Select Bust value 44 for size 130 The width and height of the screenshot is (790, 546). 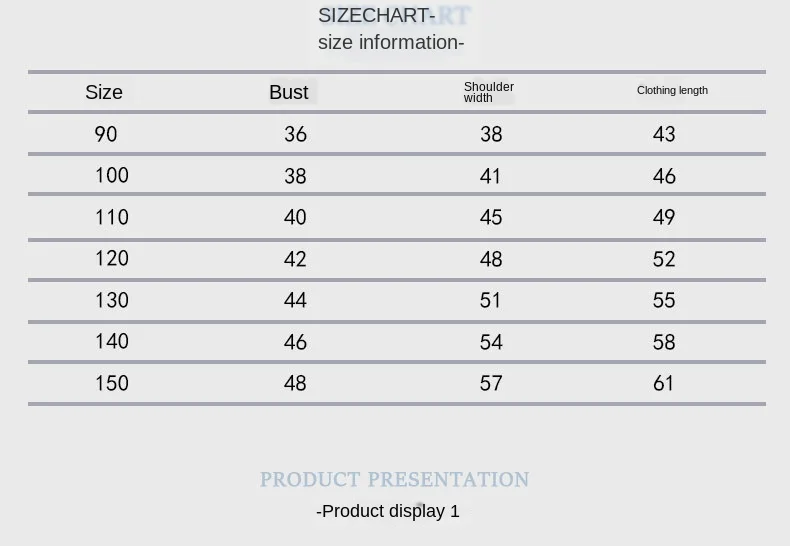click(x=295, y=300)
